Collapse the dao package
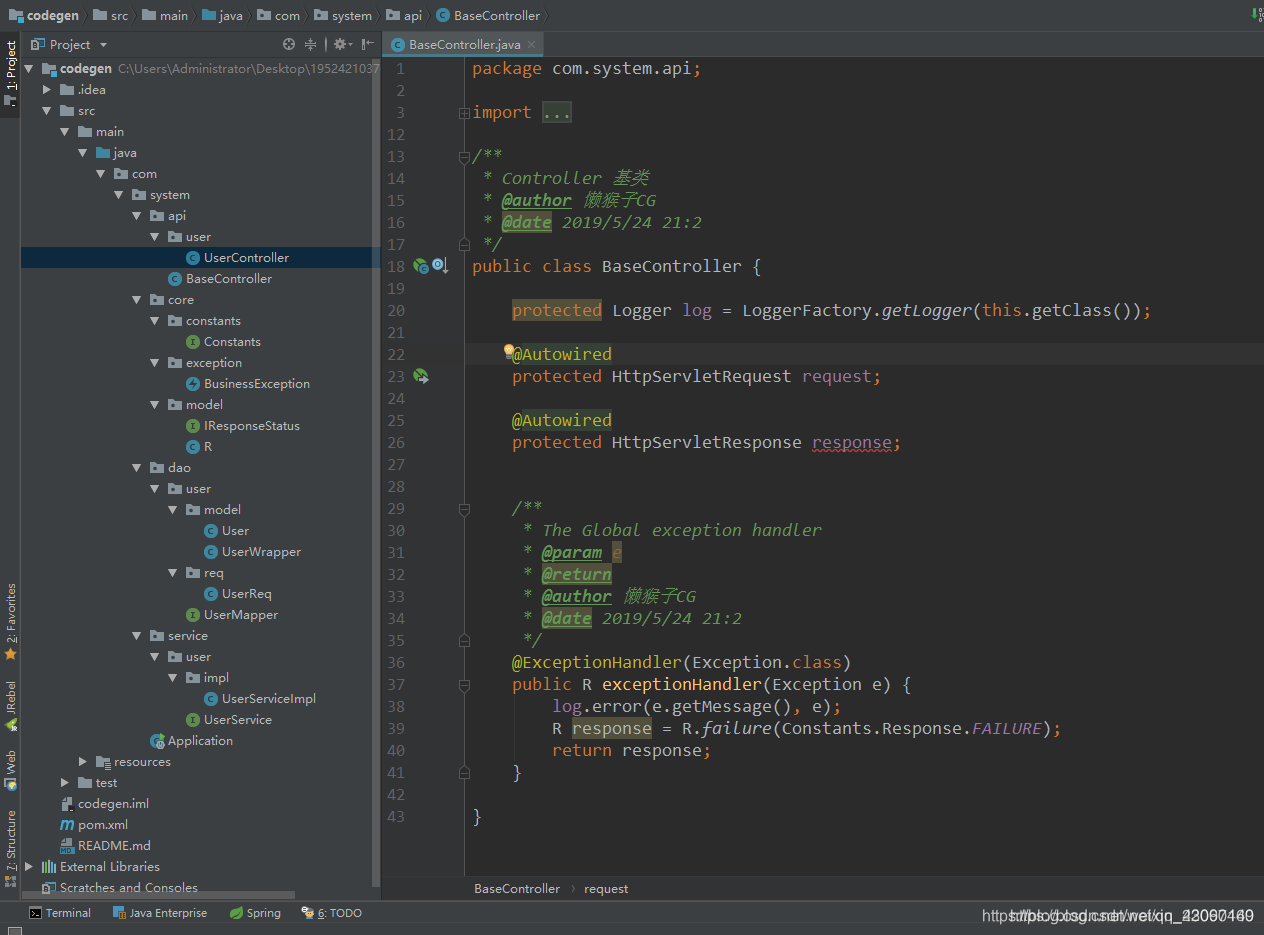Screen dimensions: 1264x935 (x=136, y=468)
